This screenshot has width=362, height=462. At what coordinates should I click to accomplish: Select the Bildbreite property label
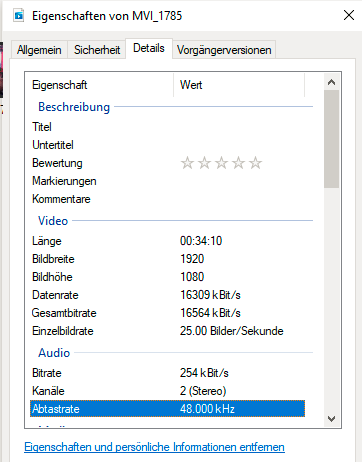(x=53, y=259)
